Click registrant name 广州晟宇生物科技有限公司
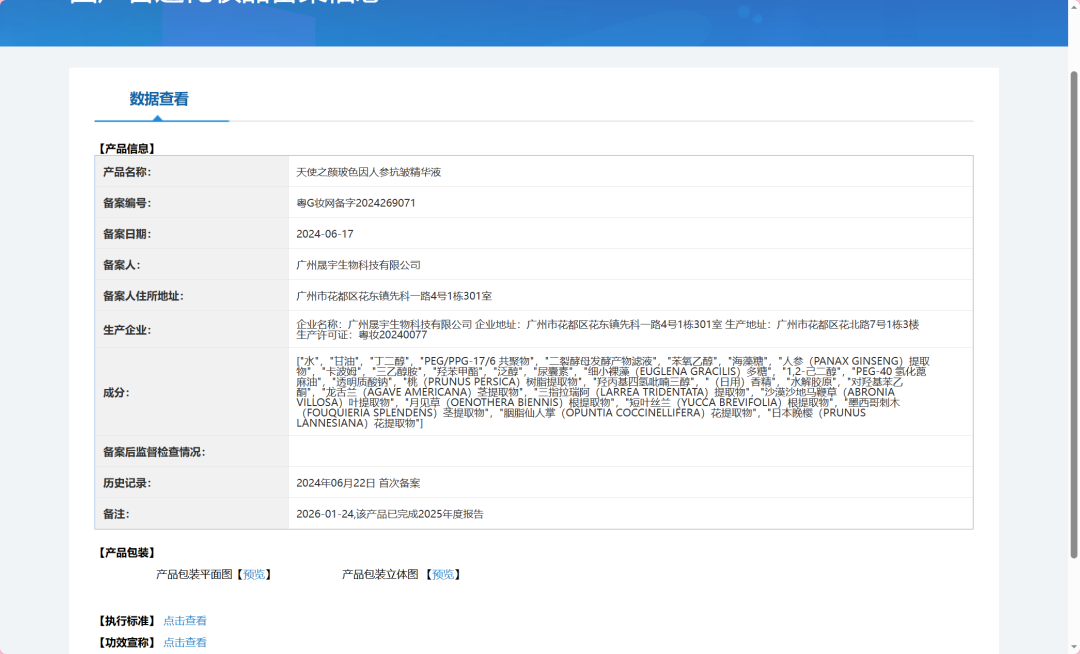Image resolution: width=1080 pixels, height=654 pixels. [x=358, y=265]
